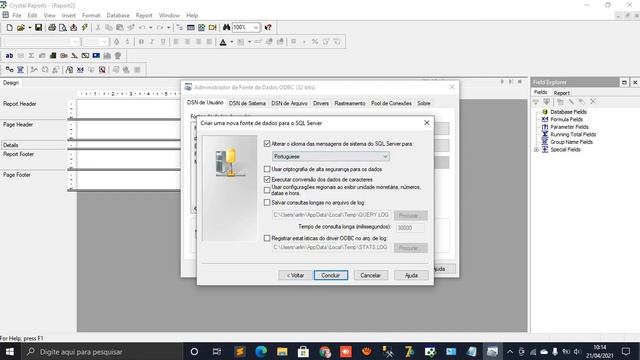This screenshot has height=360, width=640.
Task: Click the Task View taskbar icon
Action: click(217, 351)
